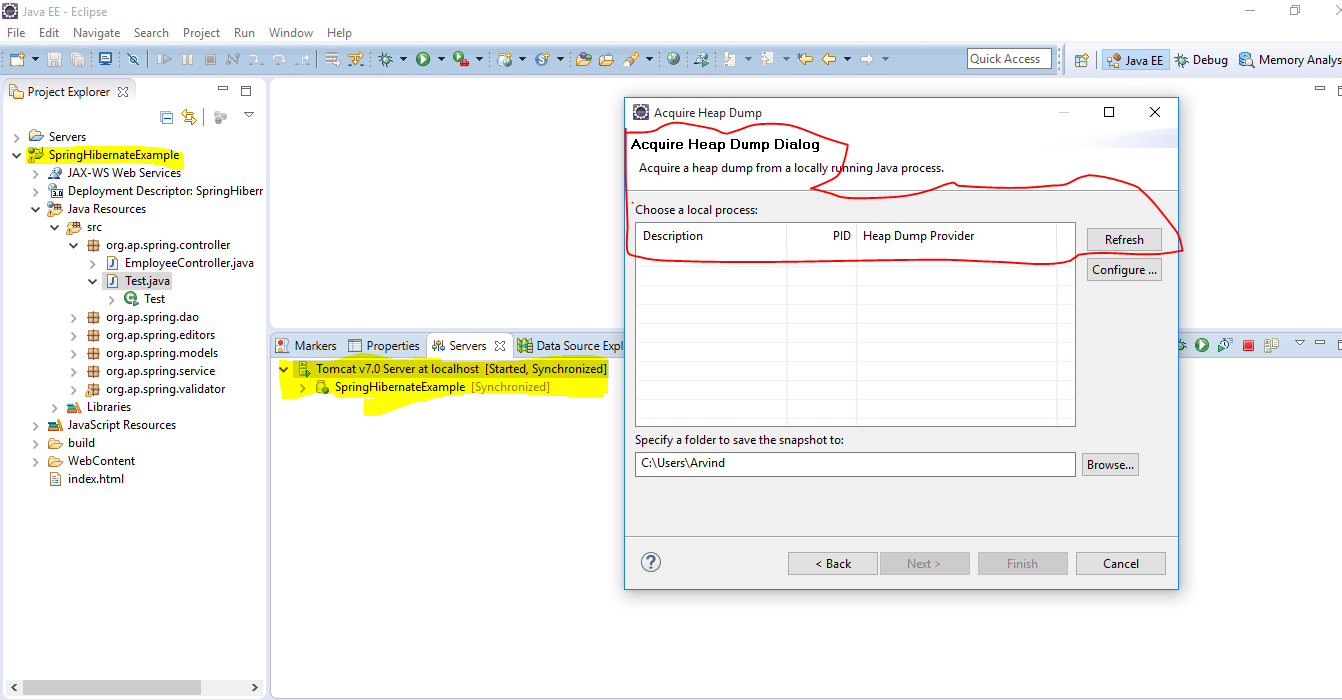Open the Navigate menu
The height and width of the screenshot is (700, 1342).
pyautogui.click(x=96, y=33)
